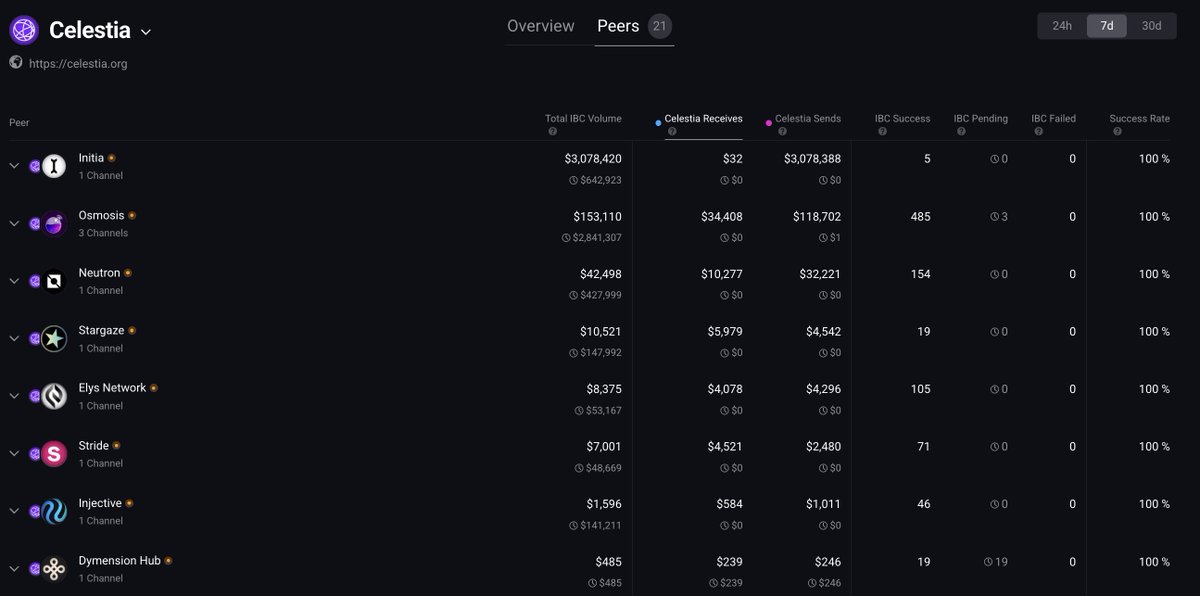Click Osmosis '3 Channels' label
The width and height of the screenshot is (1200, 596).
(x=103, y=233)
